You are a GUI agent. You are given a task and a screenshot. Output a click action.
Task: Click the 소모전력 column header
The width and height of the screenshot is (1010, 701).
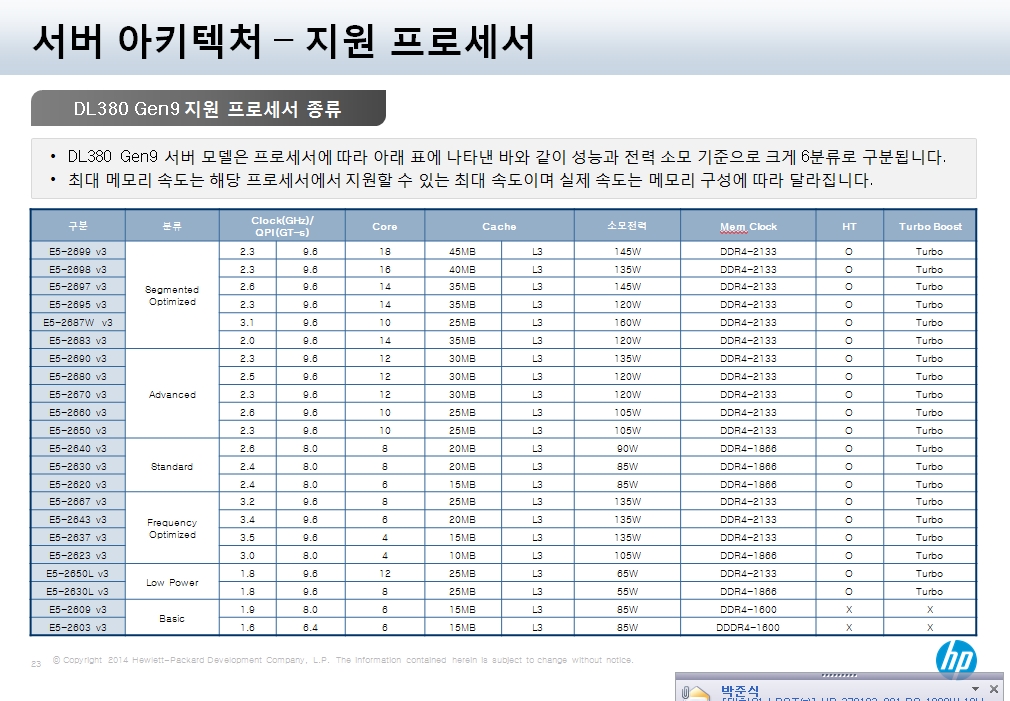[x=627, y=226]
